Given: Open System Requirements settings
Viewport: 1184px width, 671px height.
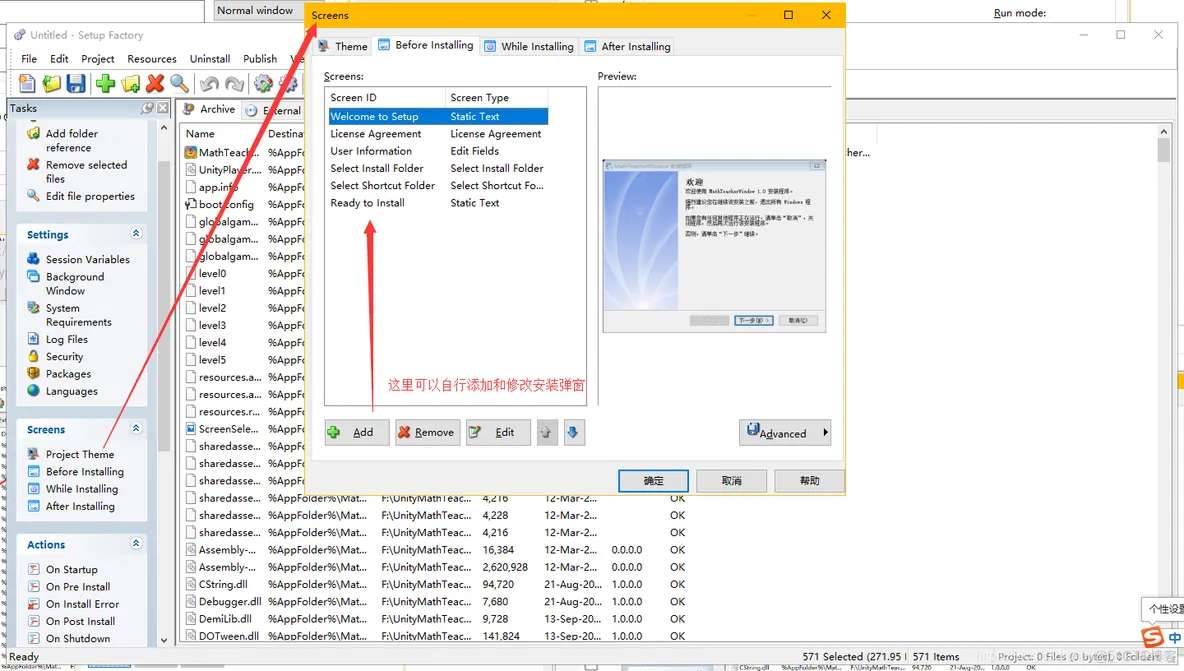Looking at the screenshot, I should tap(78, 315).
